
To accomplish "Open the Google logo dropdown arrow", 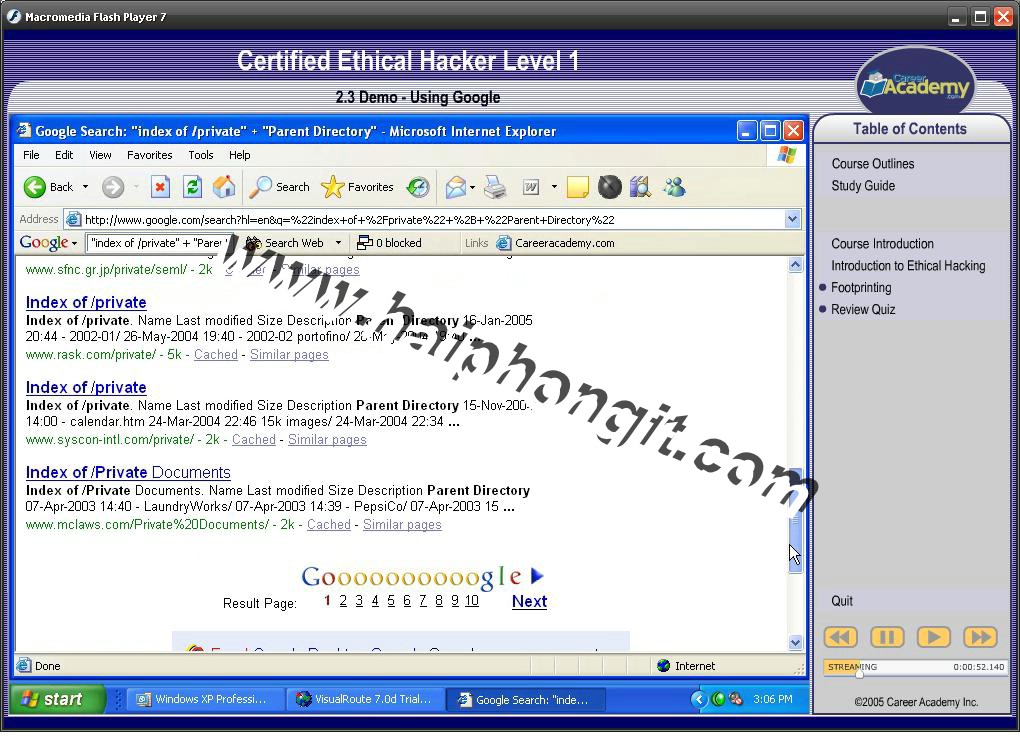I will pos(74,243).
